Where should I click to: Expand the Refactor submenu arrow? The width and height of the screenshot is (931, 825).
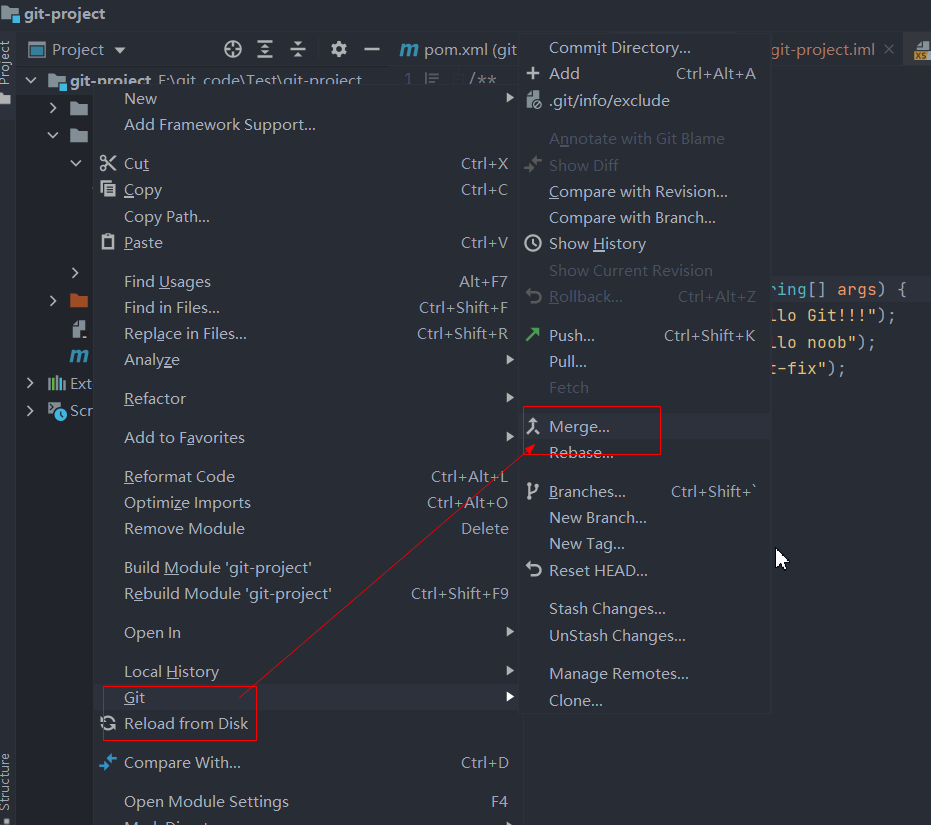[x=509, y=398]
